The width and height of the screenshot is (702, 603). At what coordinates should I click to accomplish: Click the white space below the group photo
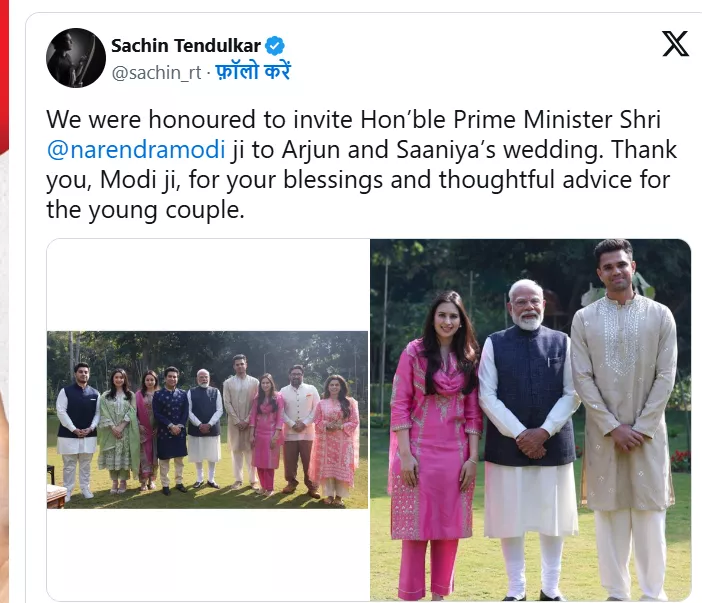pyautogui.click(x=207, y=553)
